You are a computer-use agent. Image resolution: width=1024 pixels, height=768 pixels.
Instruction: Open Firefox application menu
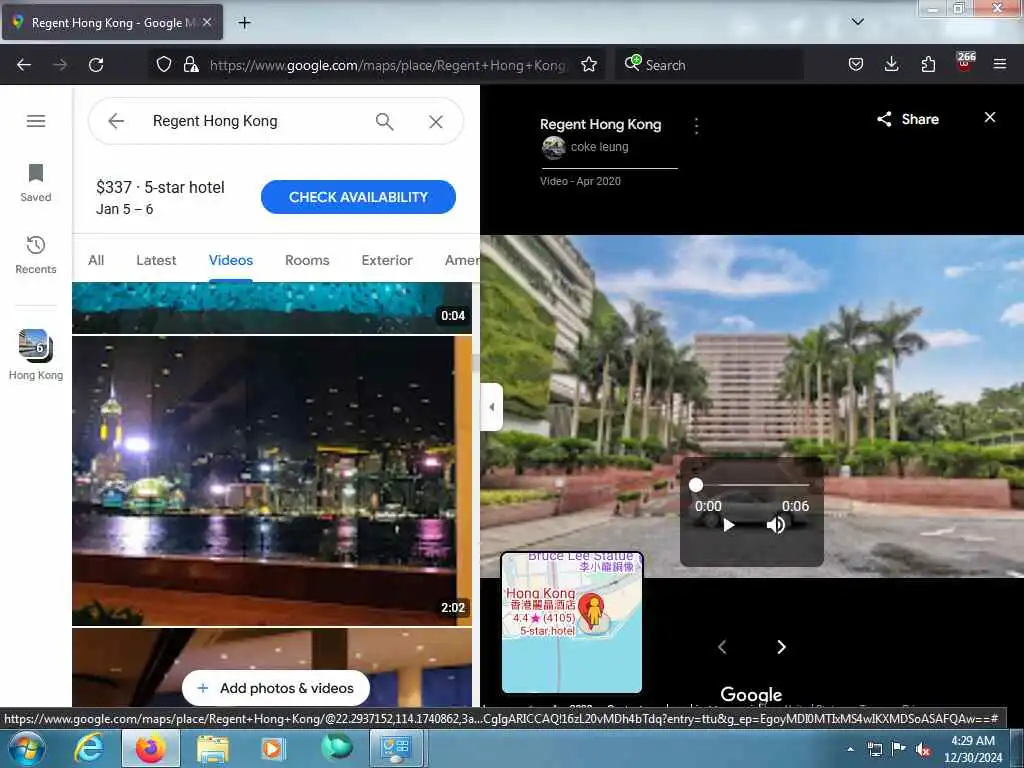pyautogui.click(x=1000, y=64)
